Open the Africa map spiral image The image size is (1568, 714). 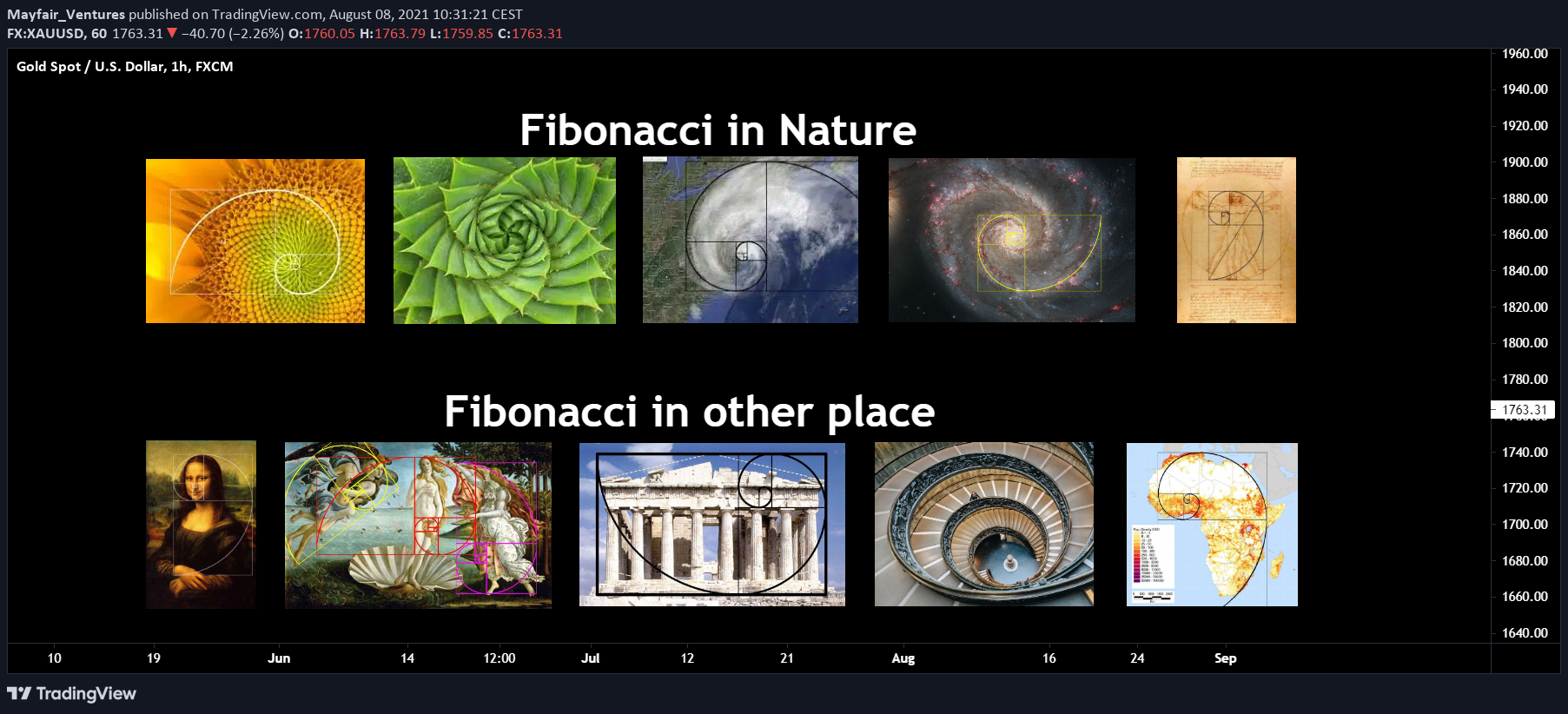(x=1212, y=525)
